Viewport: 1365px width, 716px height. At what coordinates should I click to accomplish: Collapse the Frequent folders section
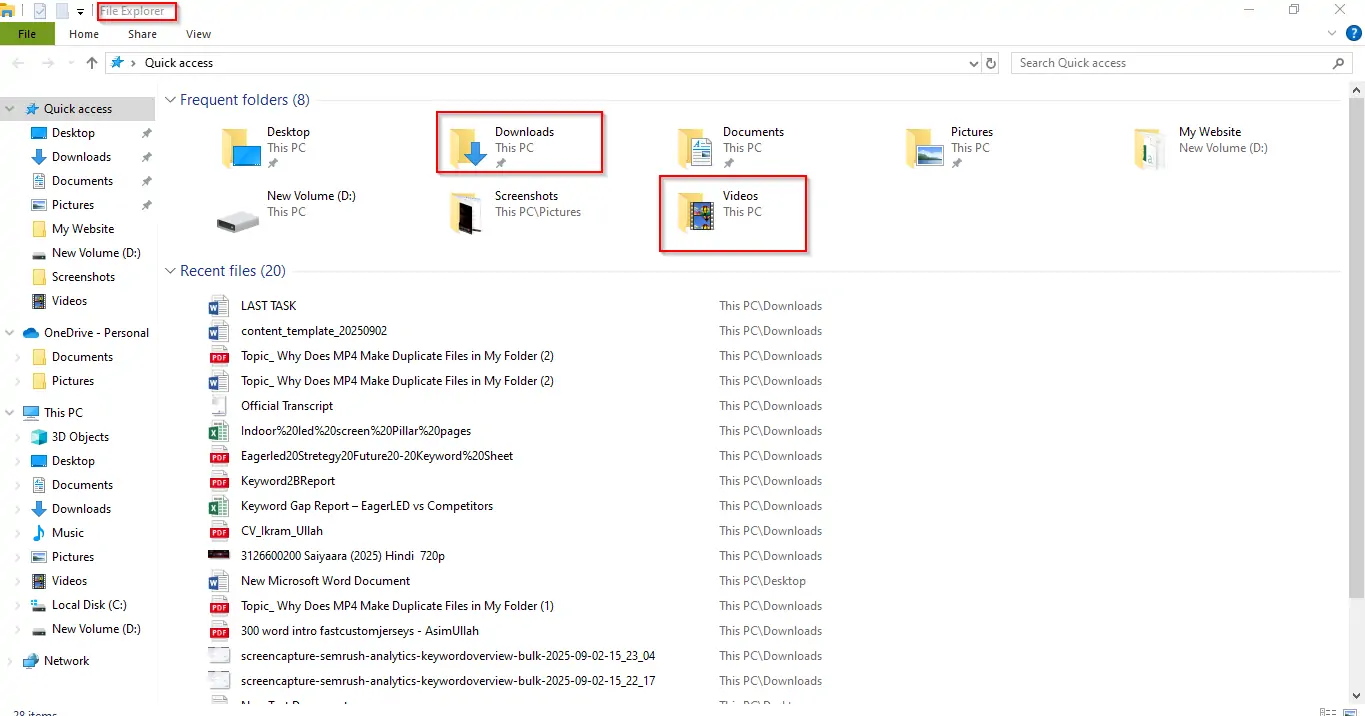coord(170,100)
